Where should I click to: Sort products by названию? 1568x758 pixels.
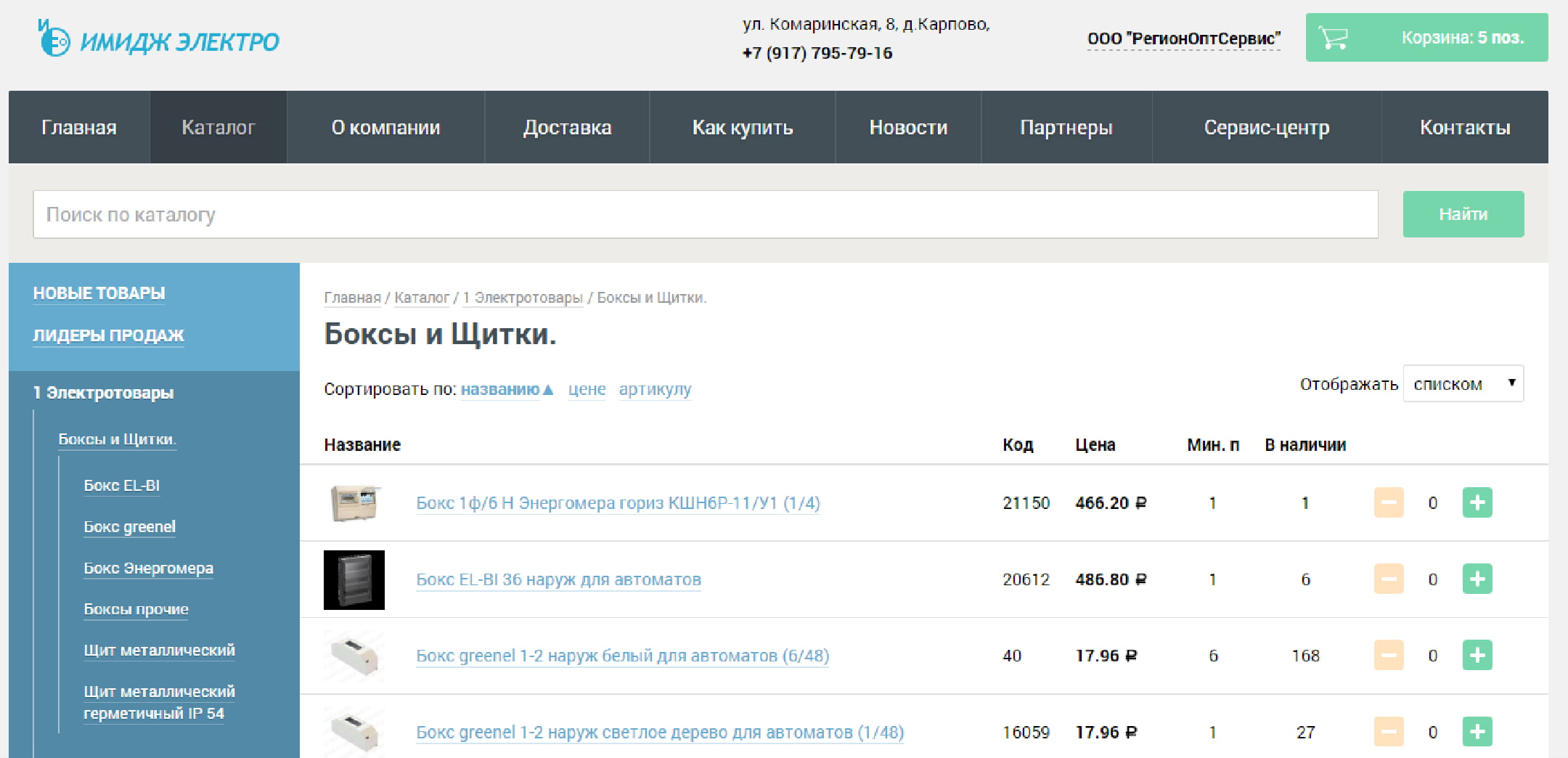point(500,389)
